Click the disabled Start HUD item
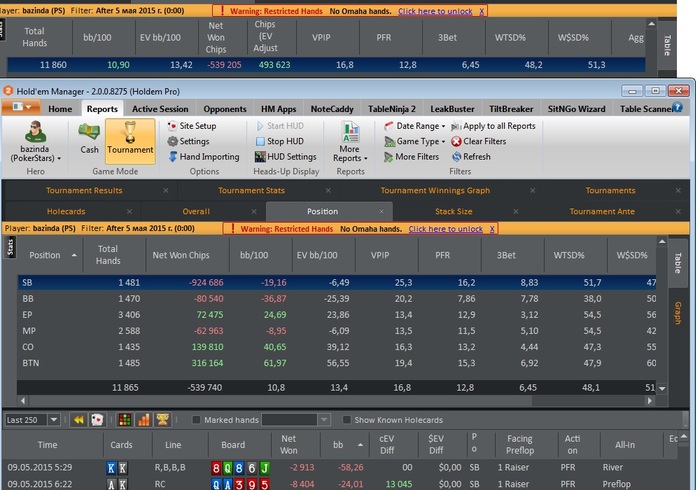The image size is (700, 490). coord(280,126)
